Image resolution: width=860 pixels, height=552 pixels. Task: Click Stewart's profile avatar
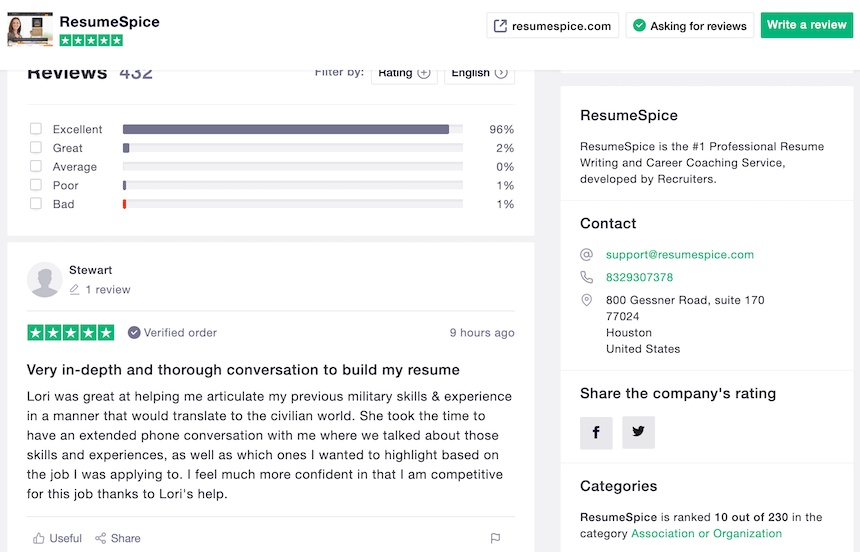pos(44,280)
